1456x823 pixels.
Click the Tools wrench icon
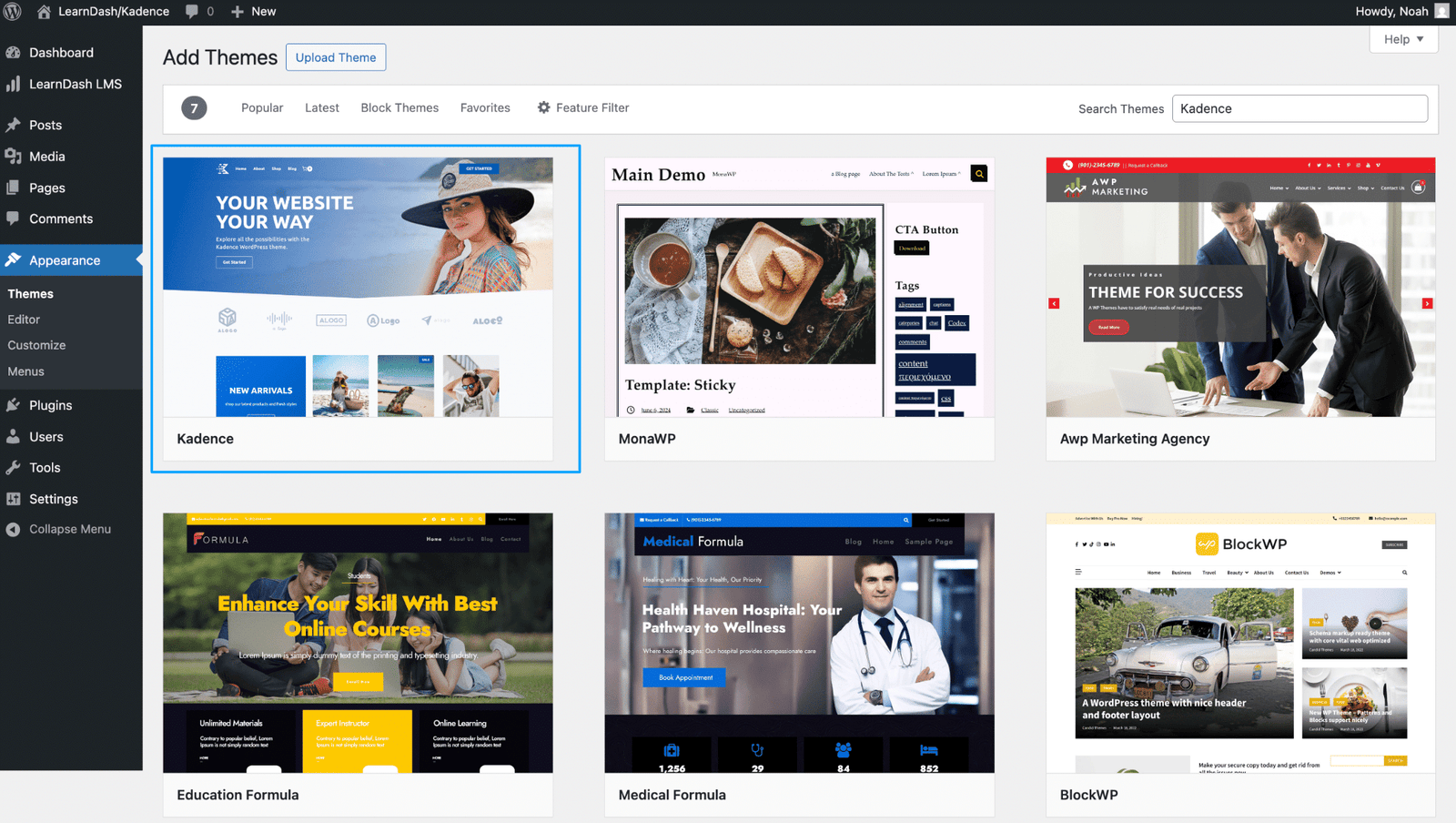(x=13, y=468)
